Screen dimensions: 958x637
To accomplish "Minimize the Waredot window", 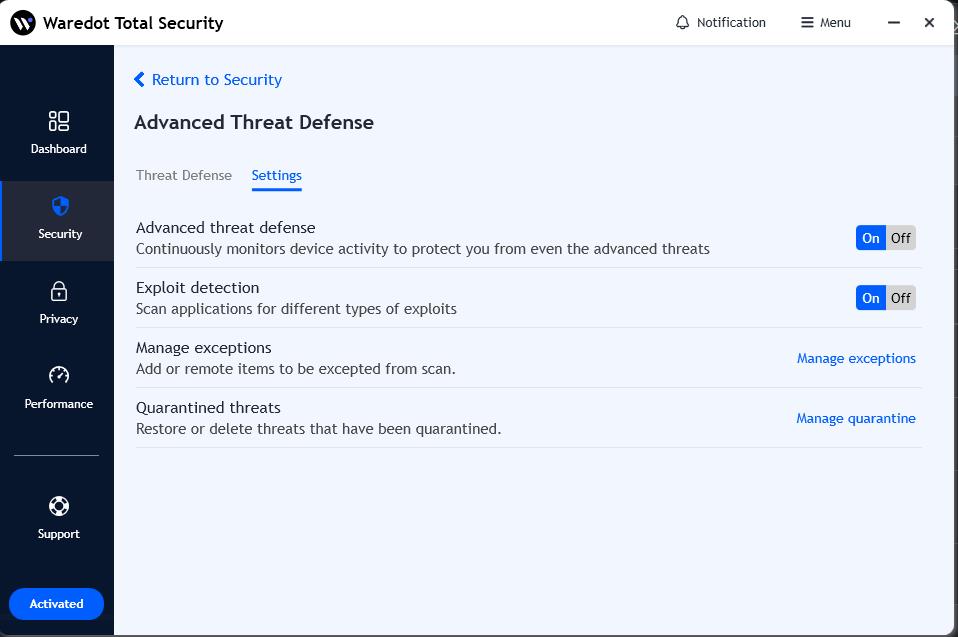I will click(x=895, y=22).
